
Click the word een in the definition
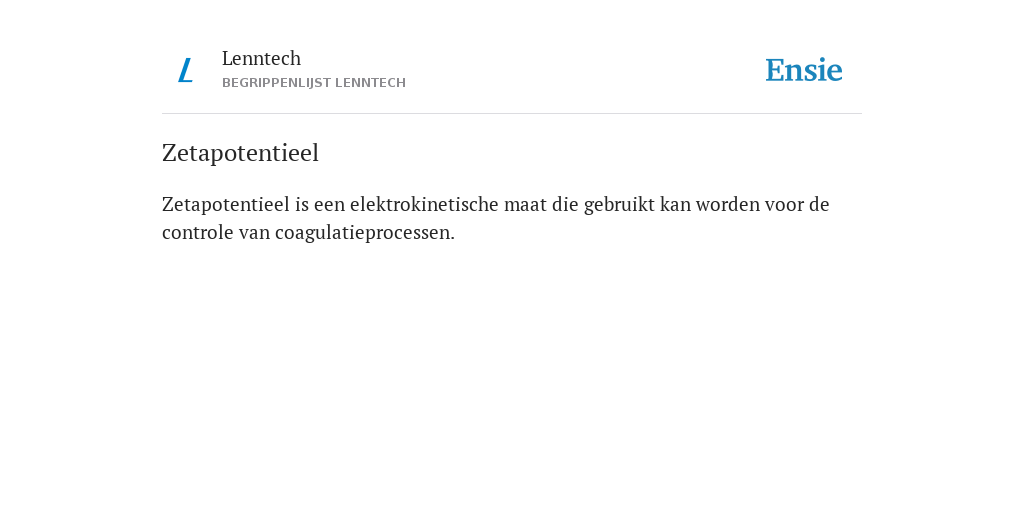click(329, 205)
